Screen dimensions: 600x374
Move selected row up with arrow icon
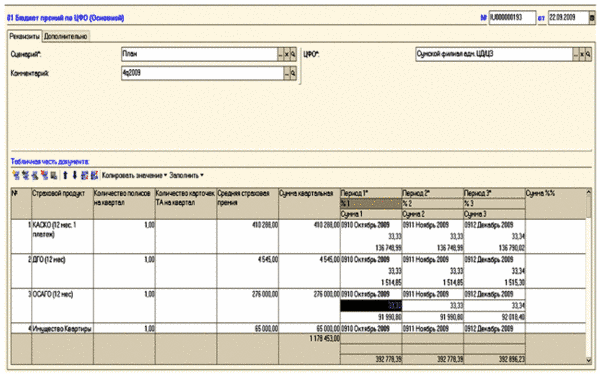65,175
